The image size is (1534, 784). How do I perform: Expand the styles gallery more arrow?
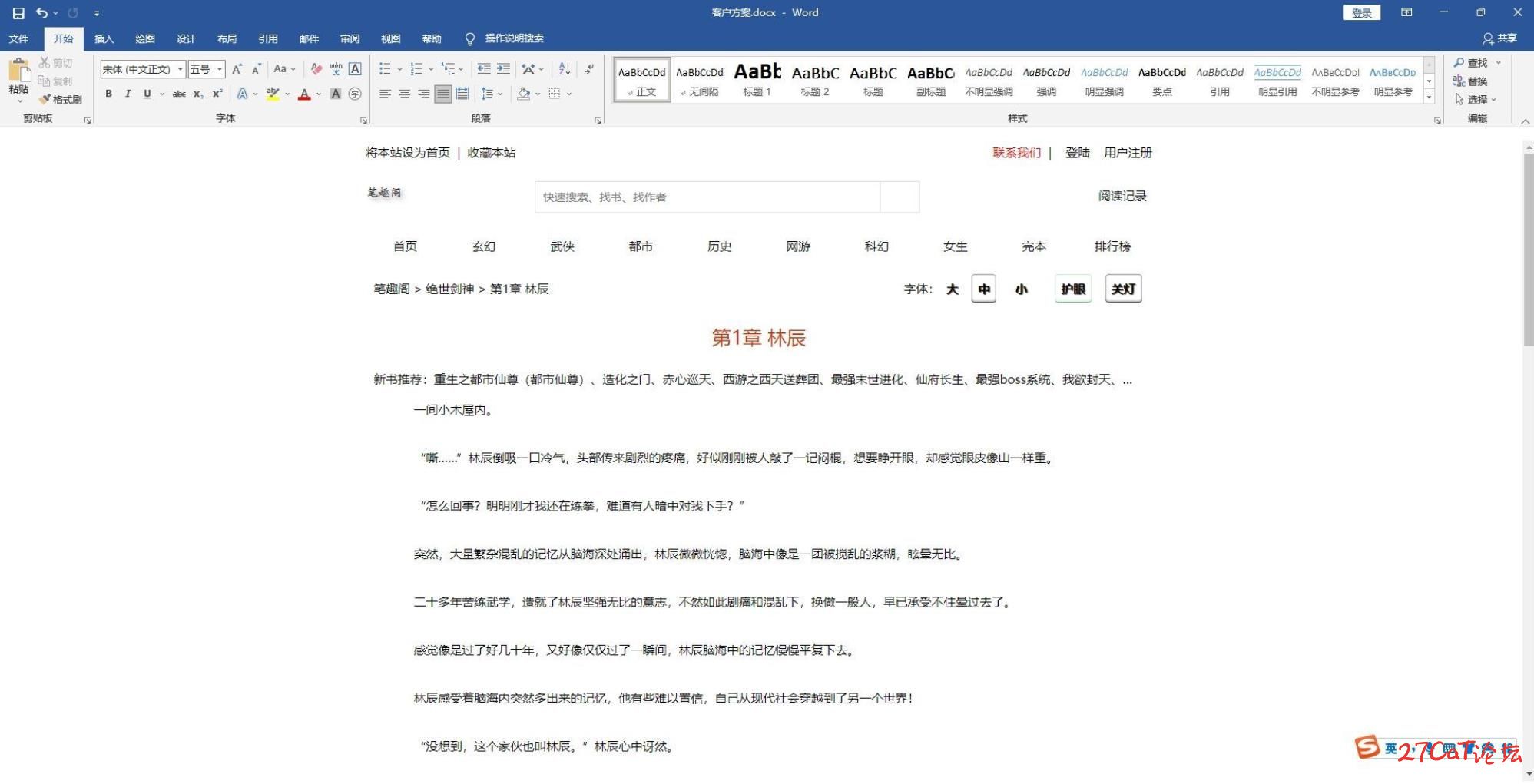[1430, 97]
